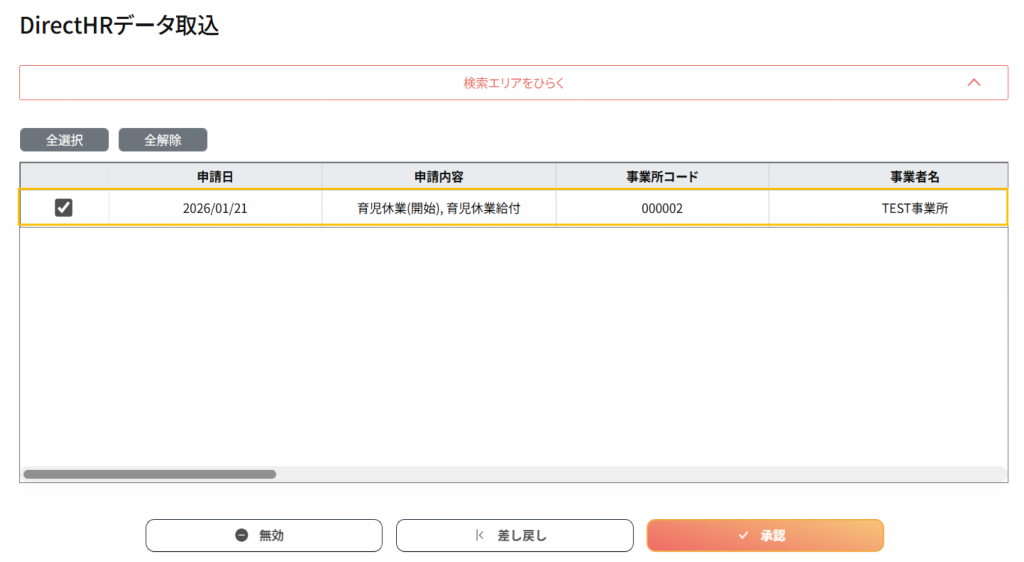Viewport: 1024px width, 562px height.
Task: Uncheck the checkbox for the 2026/01/21 row
Action: point(64,208)
